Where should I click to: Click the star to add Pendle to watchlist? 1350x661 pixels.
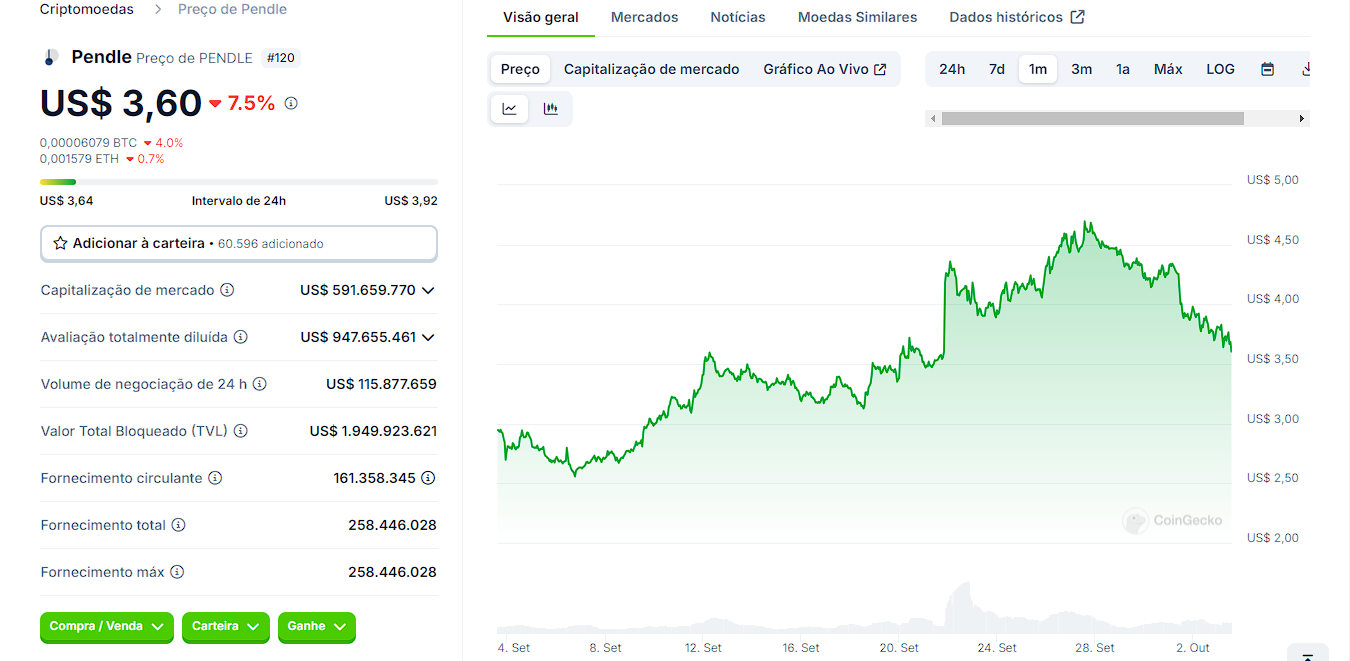click(62, 243)
